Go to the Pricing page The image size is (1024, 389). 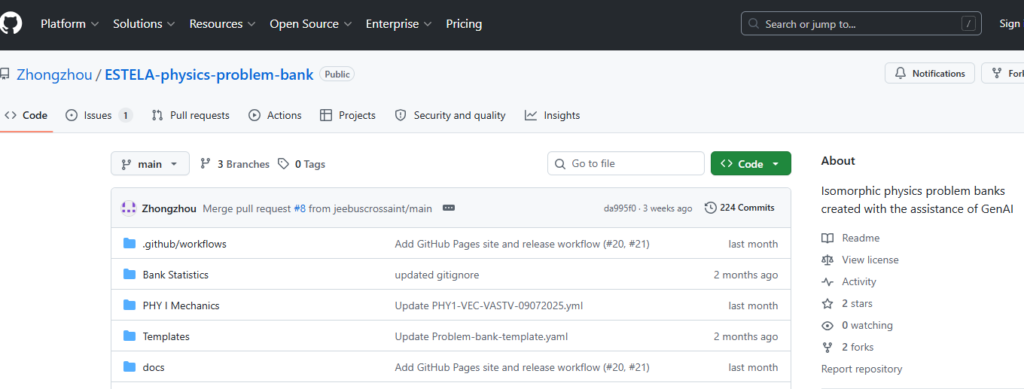[x=464, y=24]
